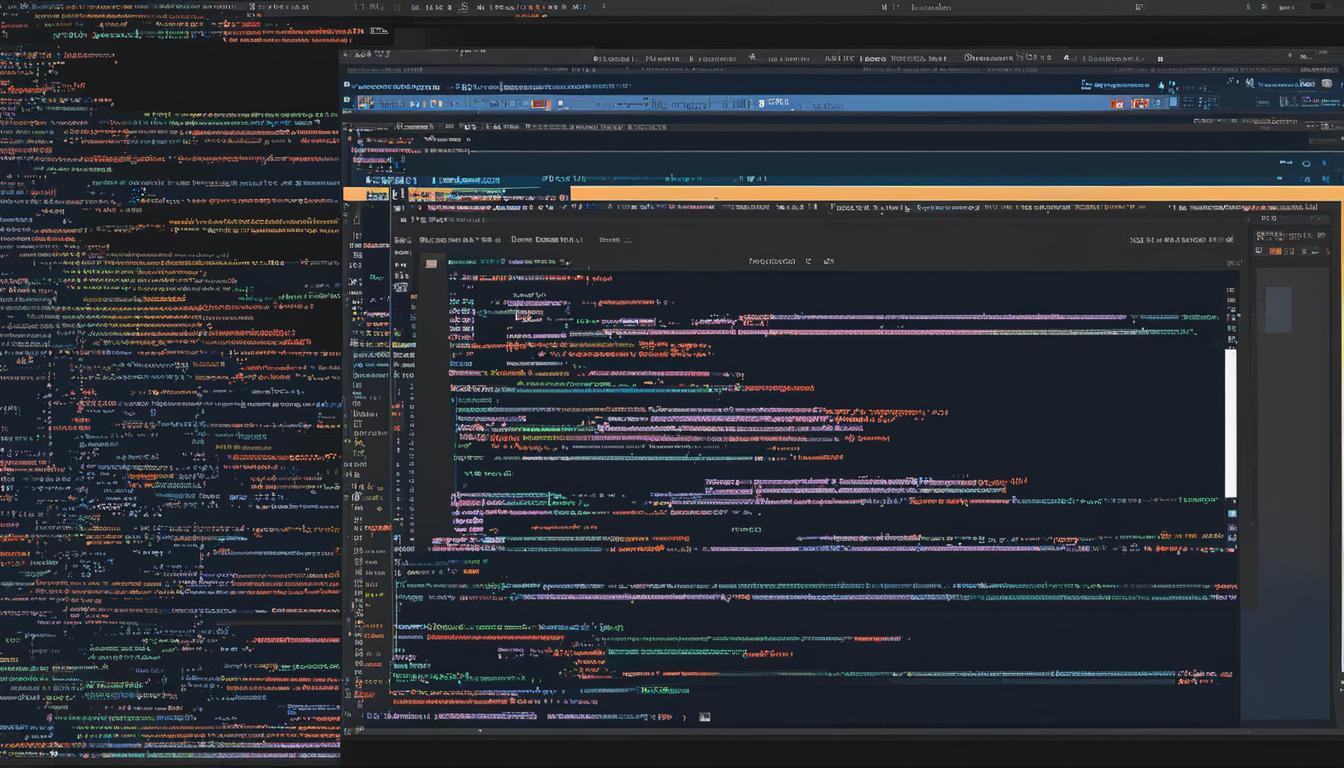Click the small gray square icon above the code
The image size is (1344, 768).
pos(431,263)
